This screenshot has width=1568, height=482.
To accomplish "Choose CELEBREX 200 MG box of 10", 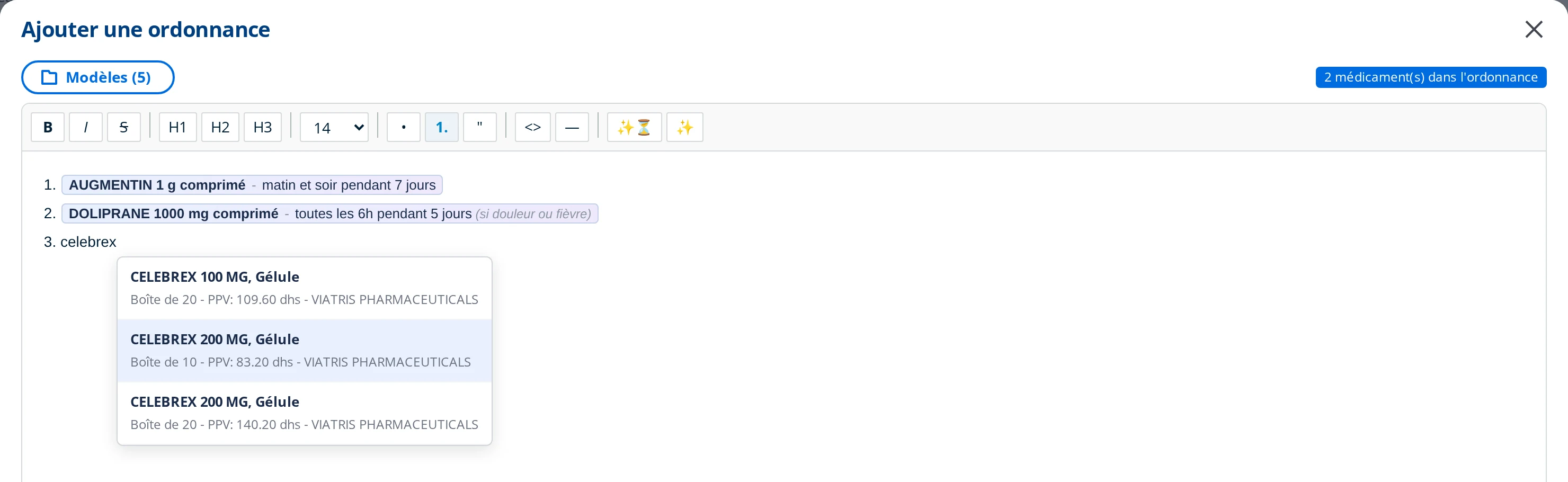I will tap(305, 351).
